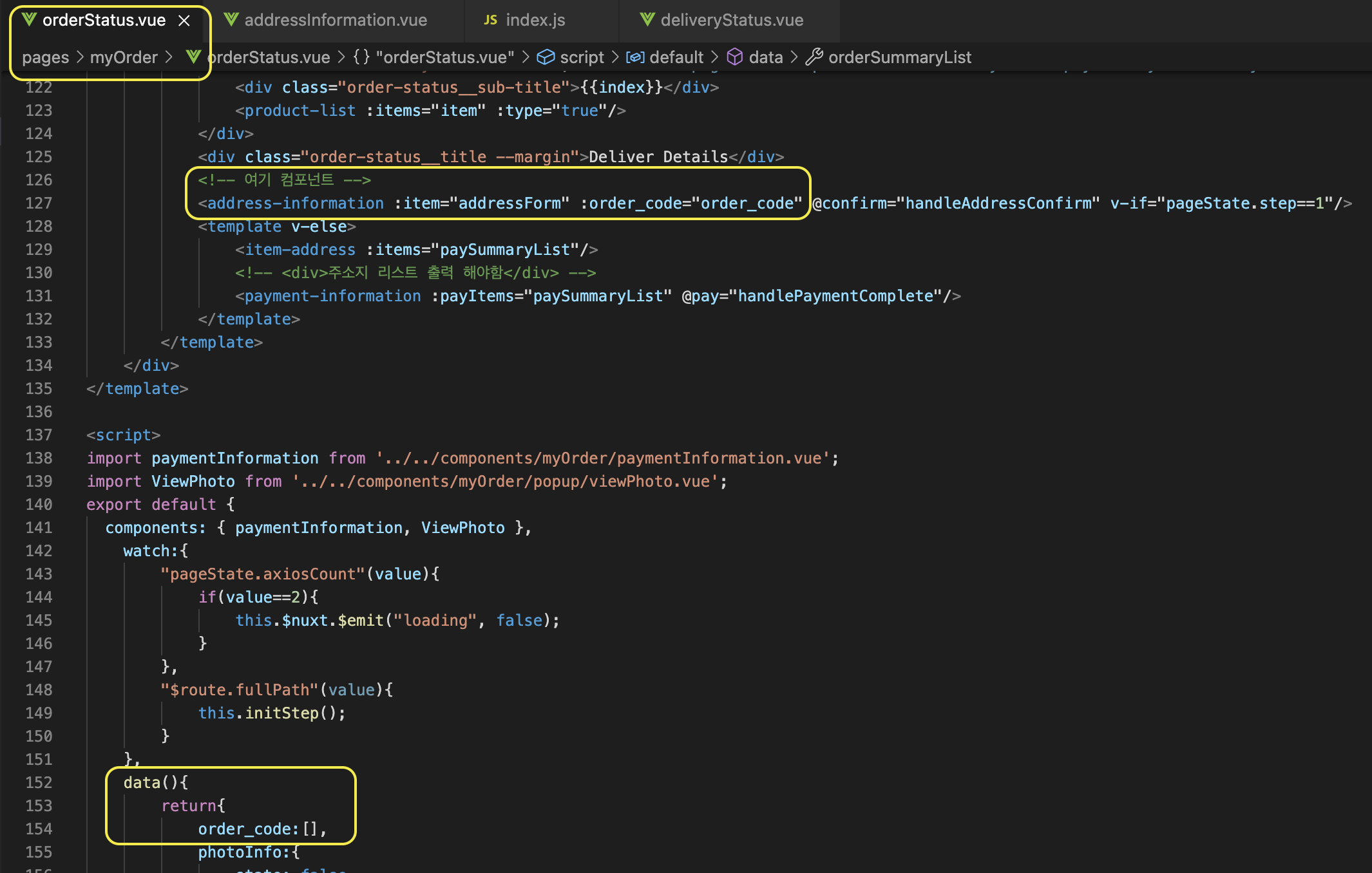Click the default variable breadcrumb icon
The width and height of the screenshot is (1372, 873).
click(635, 57)
